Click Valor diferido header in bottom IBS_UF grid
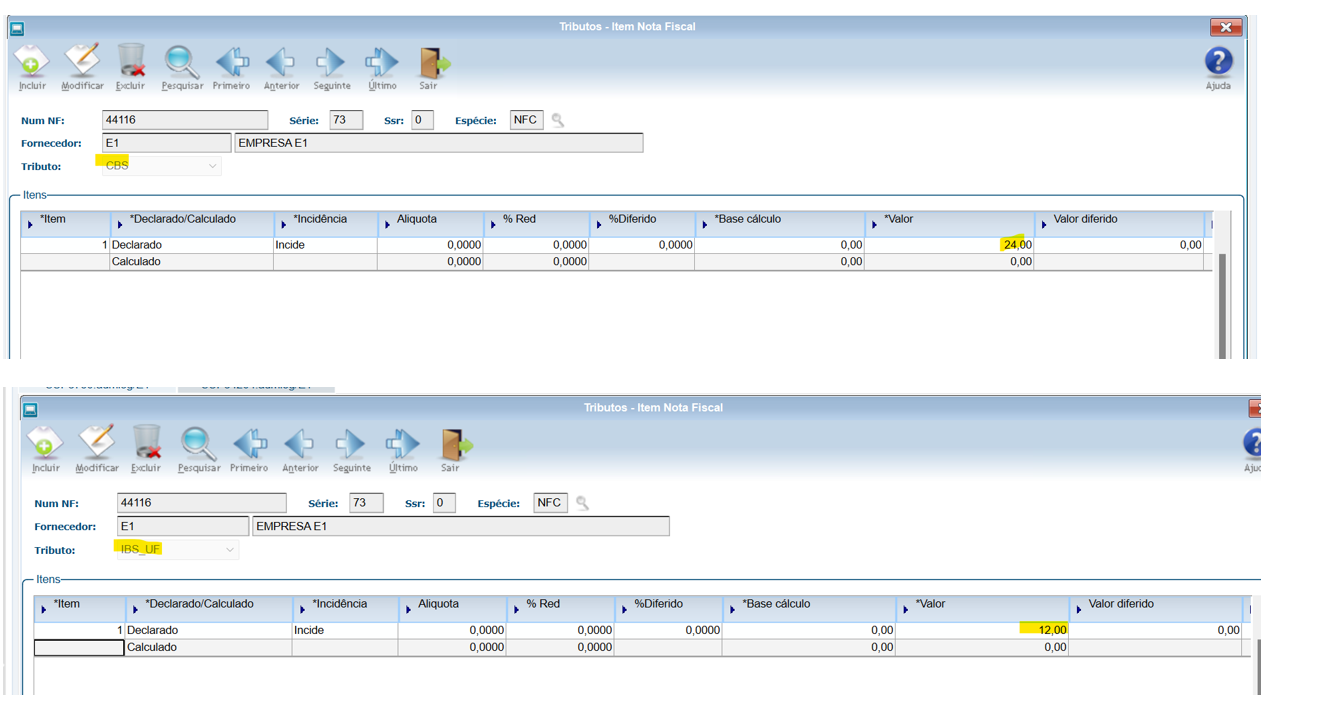The image size is (1324, 718). point(1156,607)
